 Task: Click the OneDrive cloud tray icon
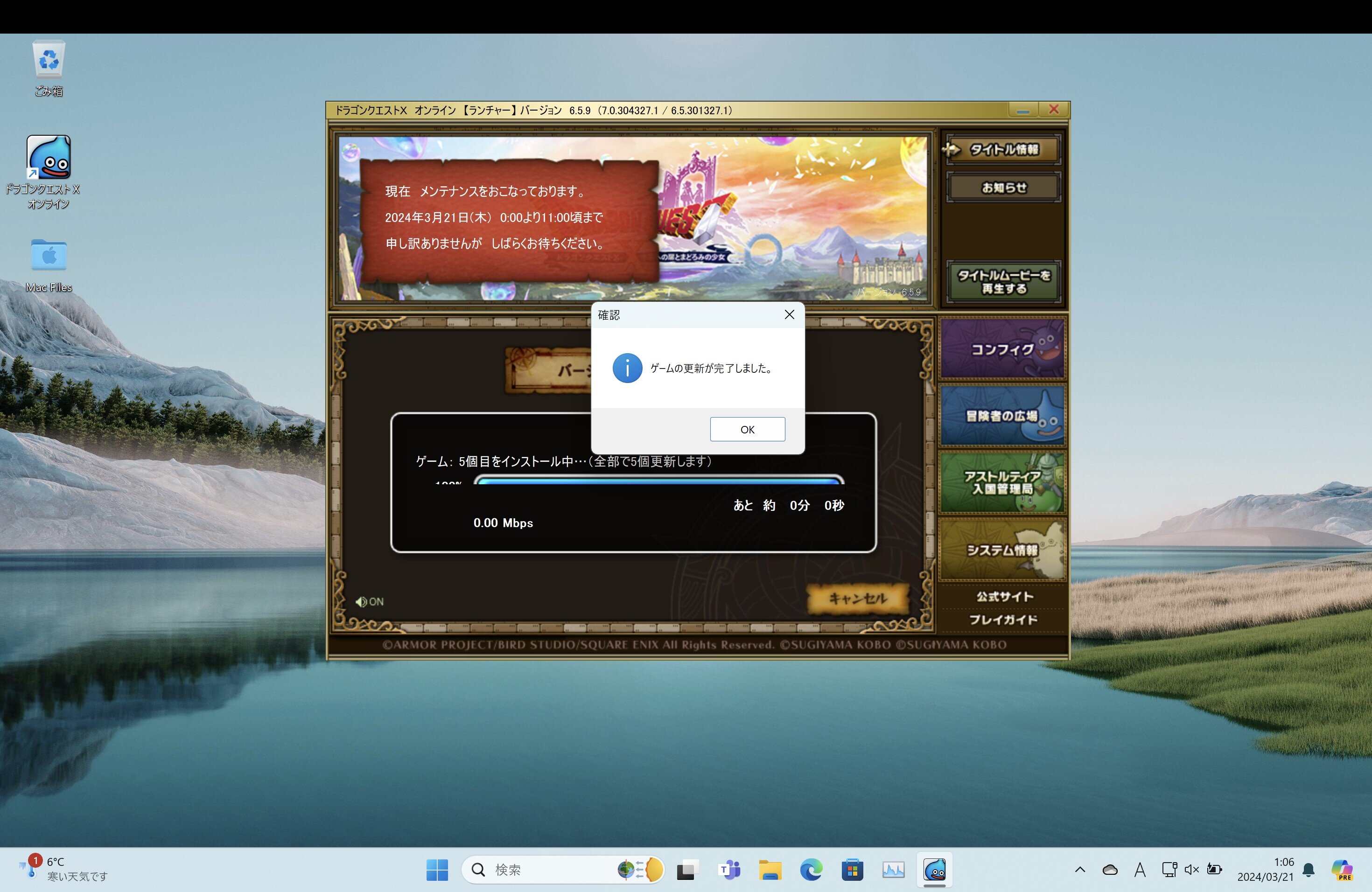(x=1110, y=870)
